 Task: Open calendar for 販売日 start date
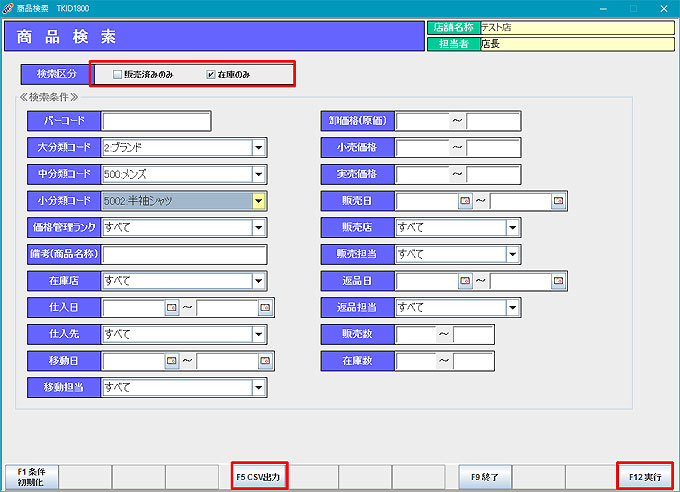pos(465,201)
